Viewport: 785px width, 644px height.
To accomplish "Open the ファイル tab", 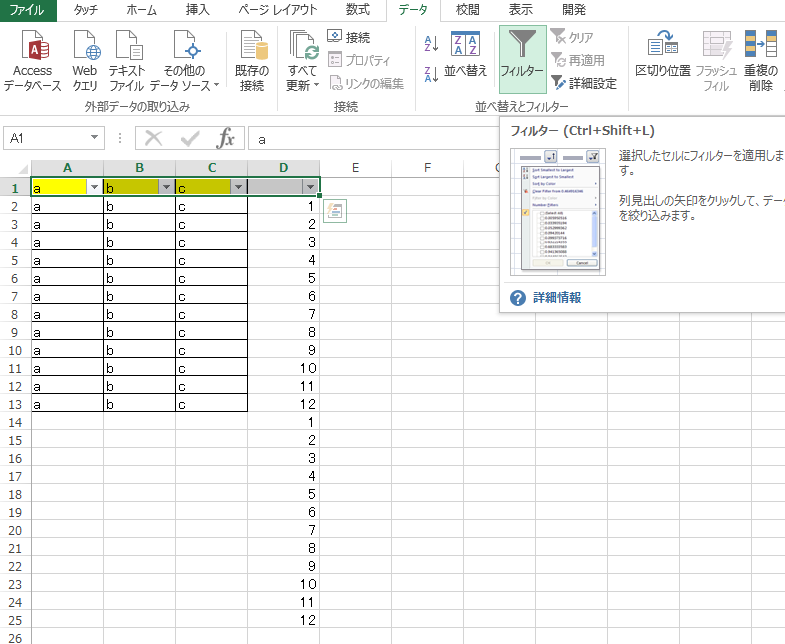I will 27,10.
